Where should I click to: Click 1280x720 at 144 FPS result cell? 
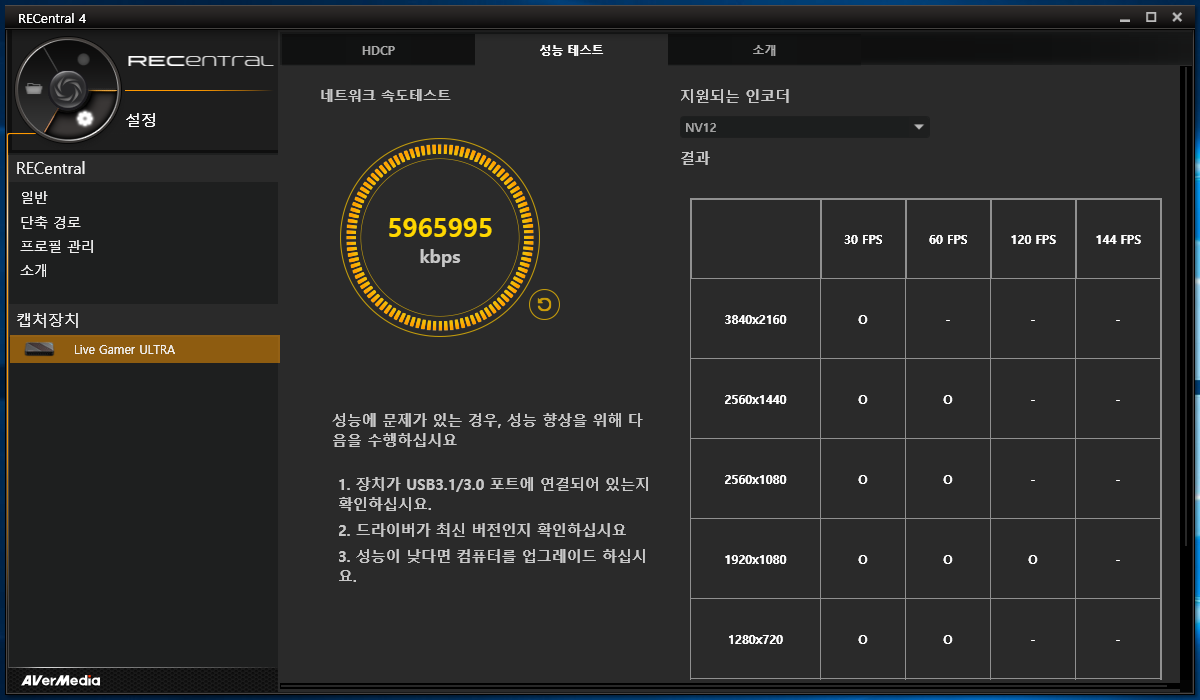coord(1118,639)
